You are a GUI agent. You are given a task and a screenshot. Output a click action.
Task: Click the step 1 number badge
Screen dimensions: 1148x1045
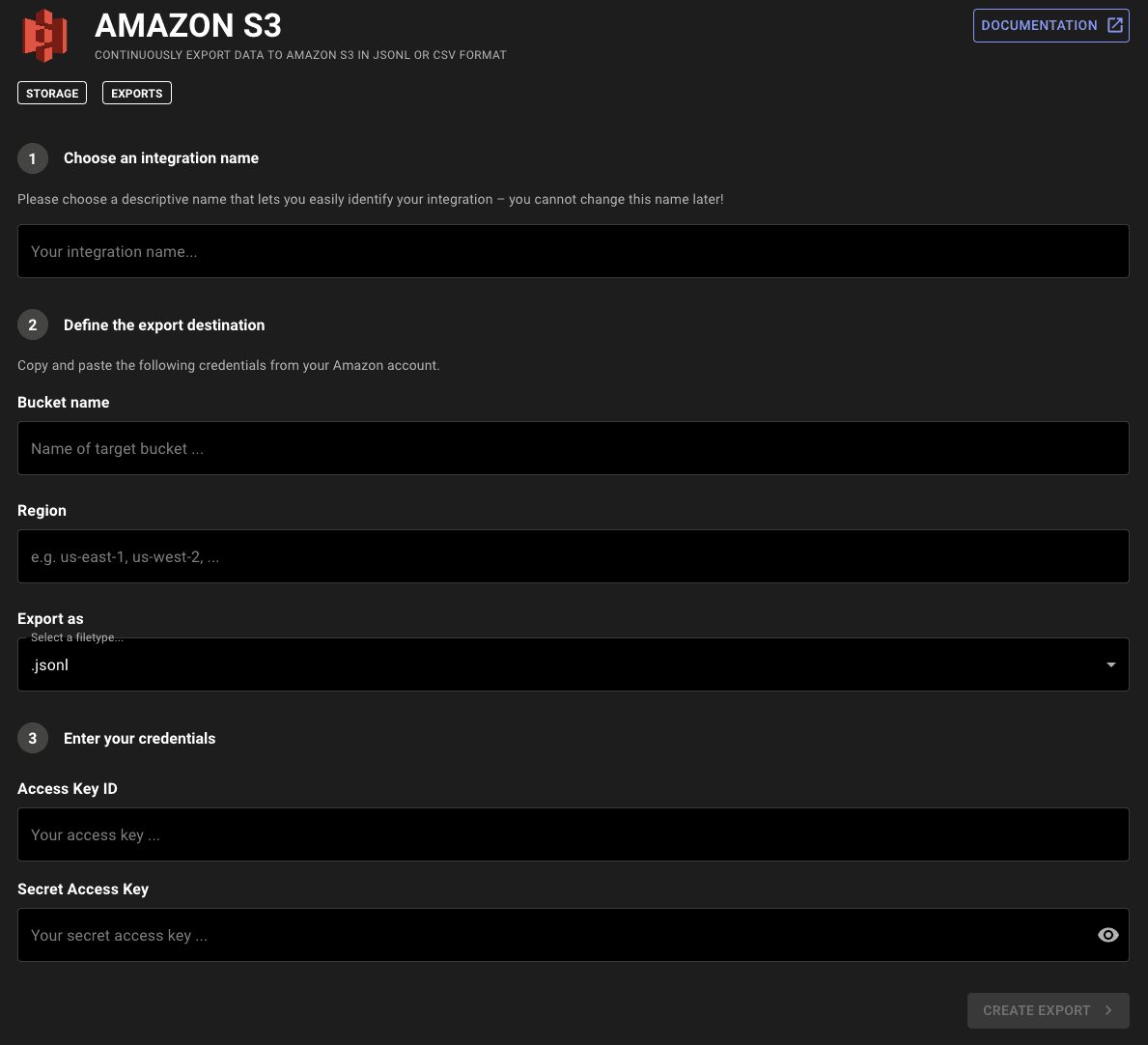pos(33,158)
